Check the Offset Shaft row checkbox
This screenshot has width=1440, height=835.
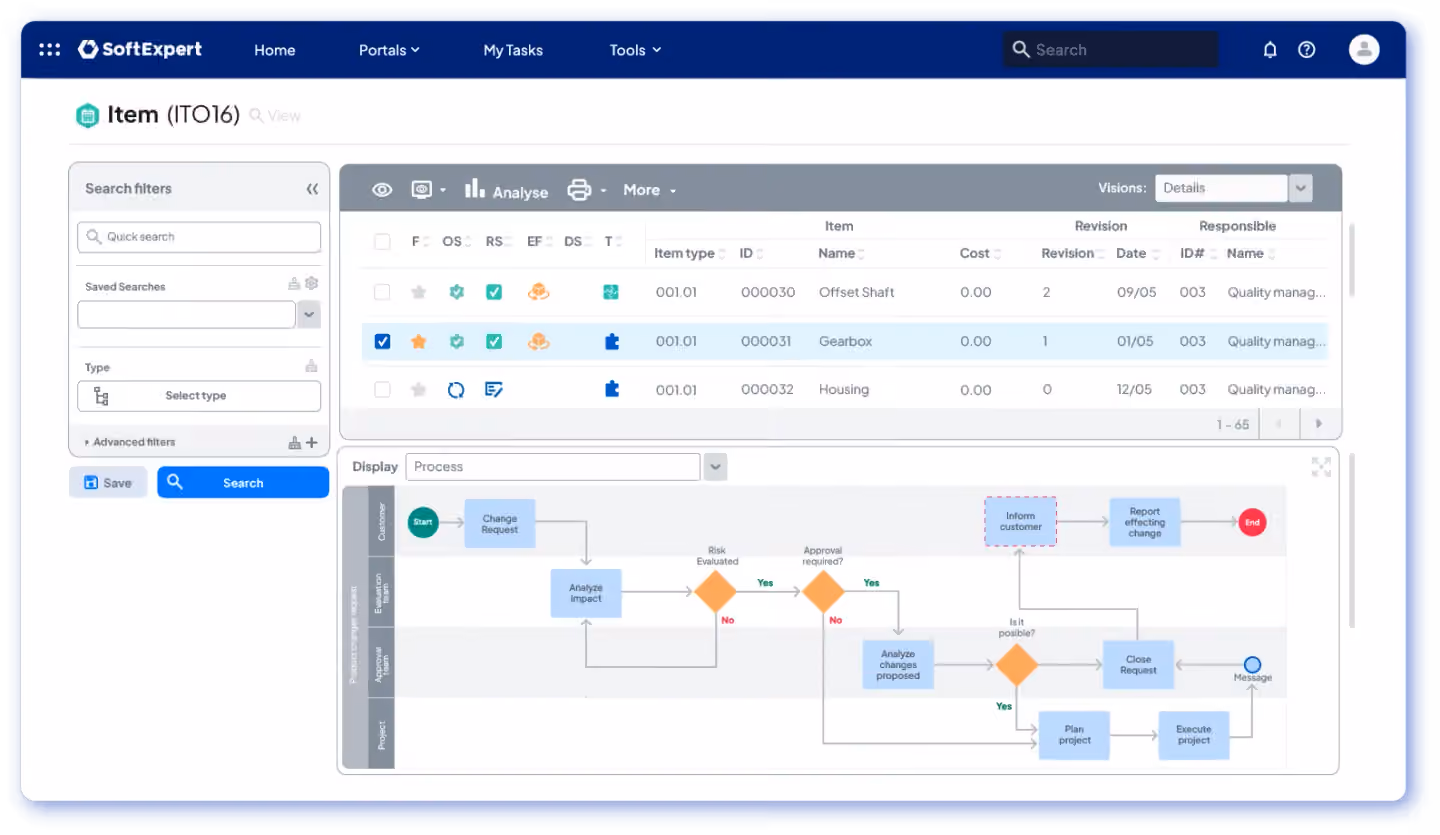tap(382, 292)
